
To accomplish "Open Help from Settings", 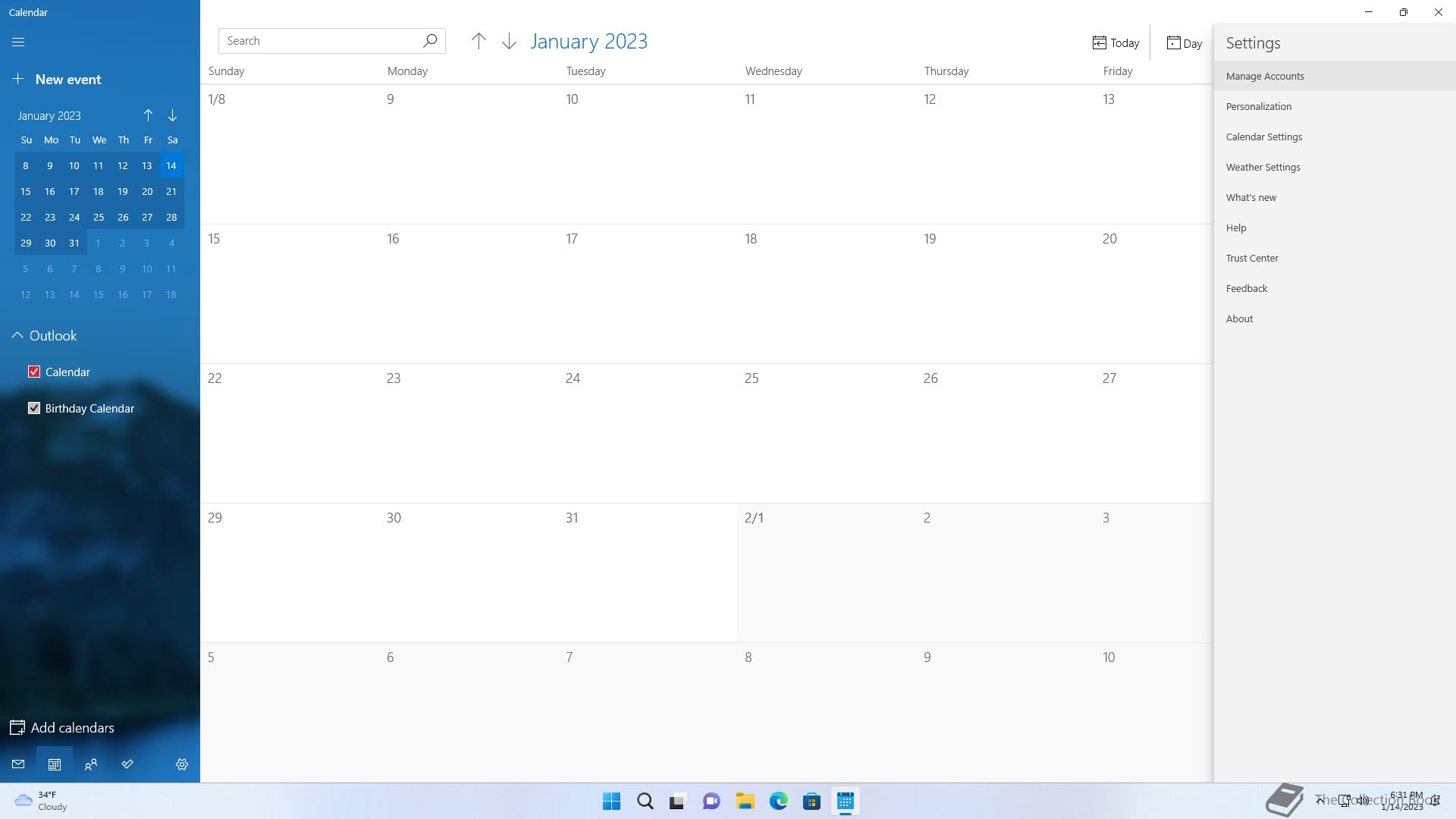I will (1335, 227).
